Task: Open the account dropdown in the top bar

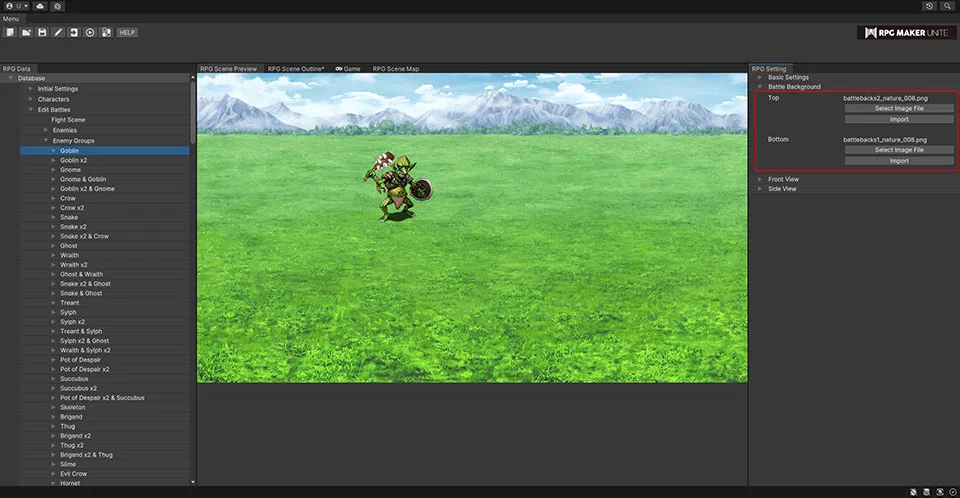Action: (15, 6)
